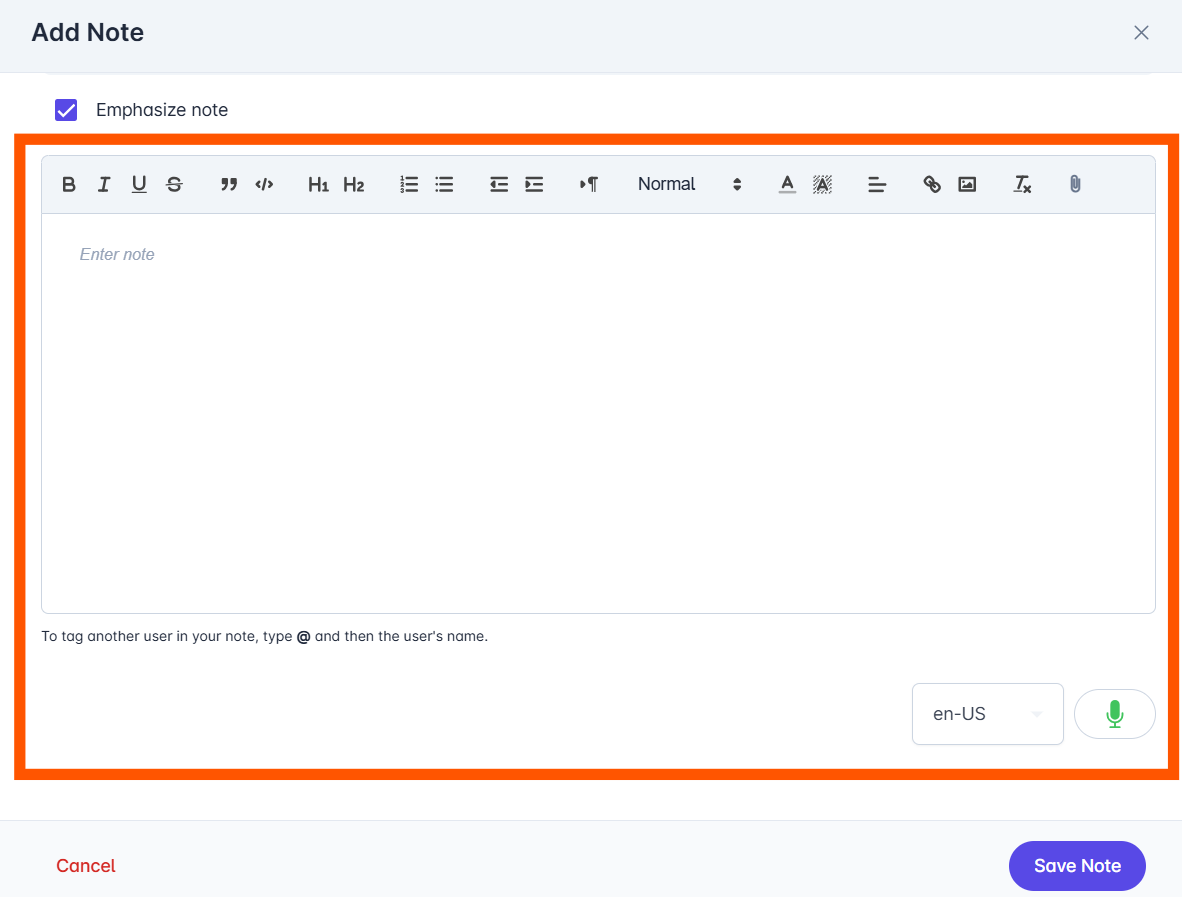Insert a code block
The width and height of the screenshot is (1182, 897).
click(x=265, y=184)
